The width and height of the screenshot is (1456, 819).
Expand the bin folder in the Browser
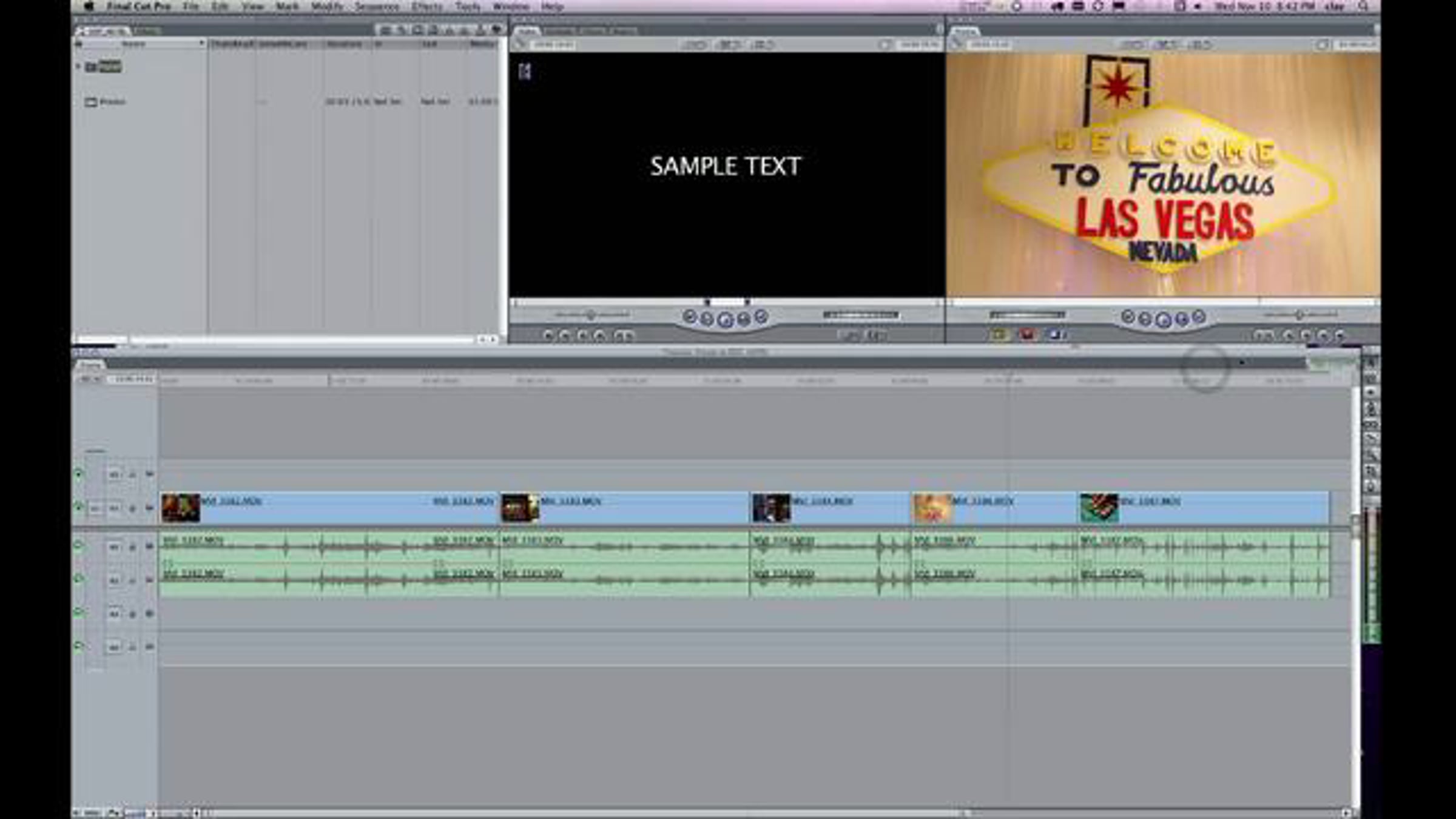pyautogui.click(x=78, y=66)
